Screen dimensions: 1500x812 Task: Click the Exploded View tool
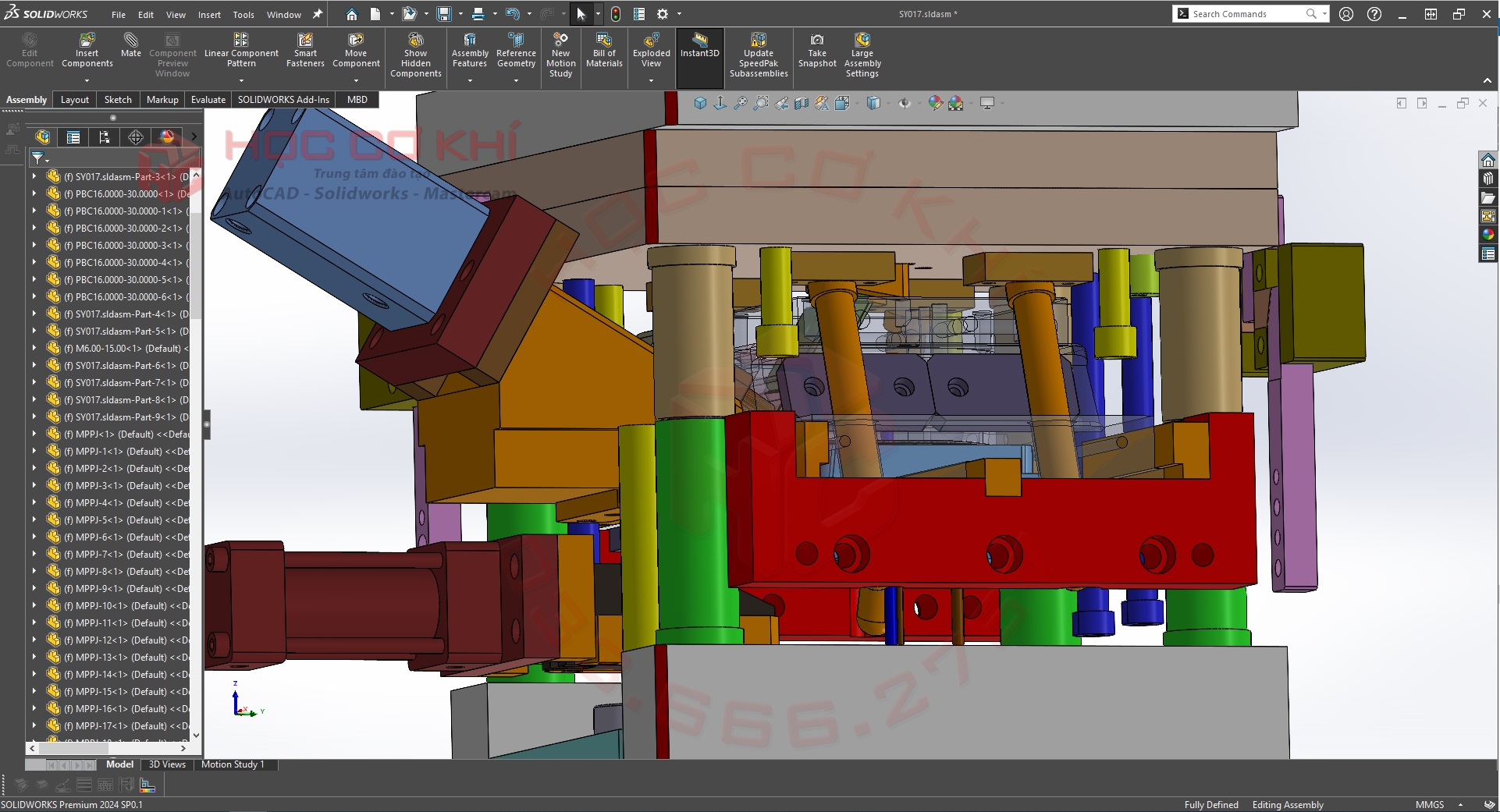652,50
